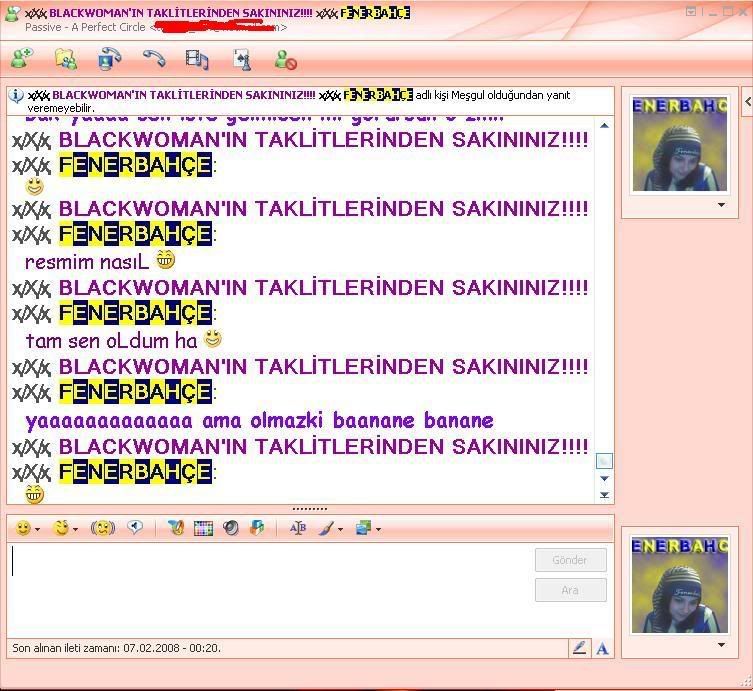
Task: Click the contact's display picture
Action: tap(680, 144)
